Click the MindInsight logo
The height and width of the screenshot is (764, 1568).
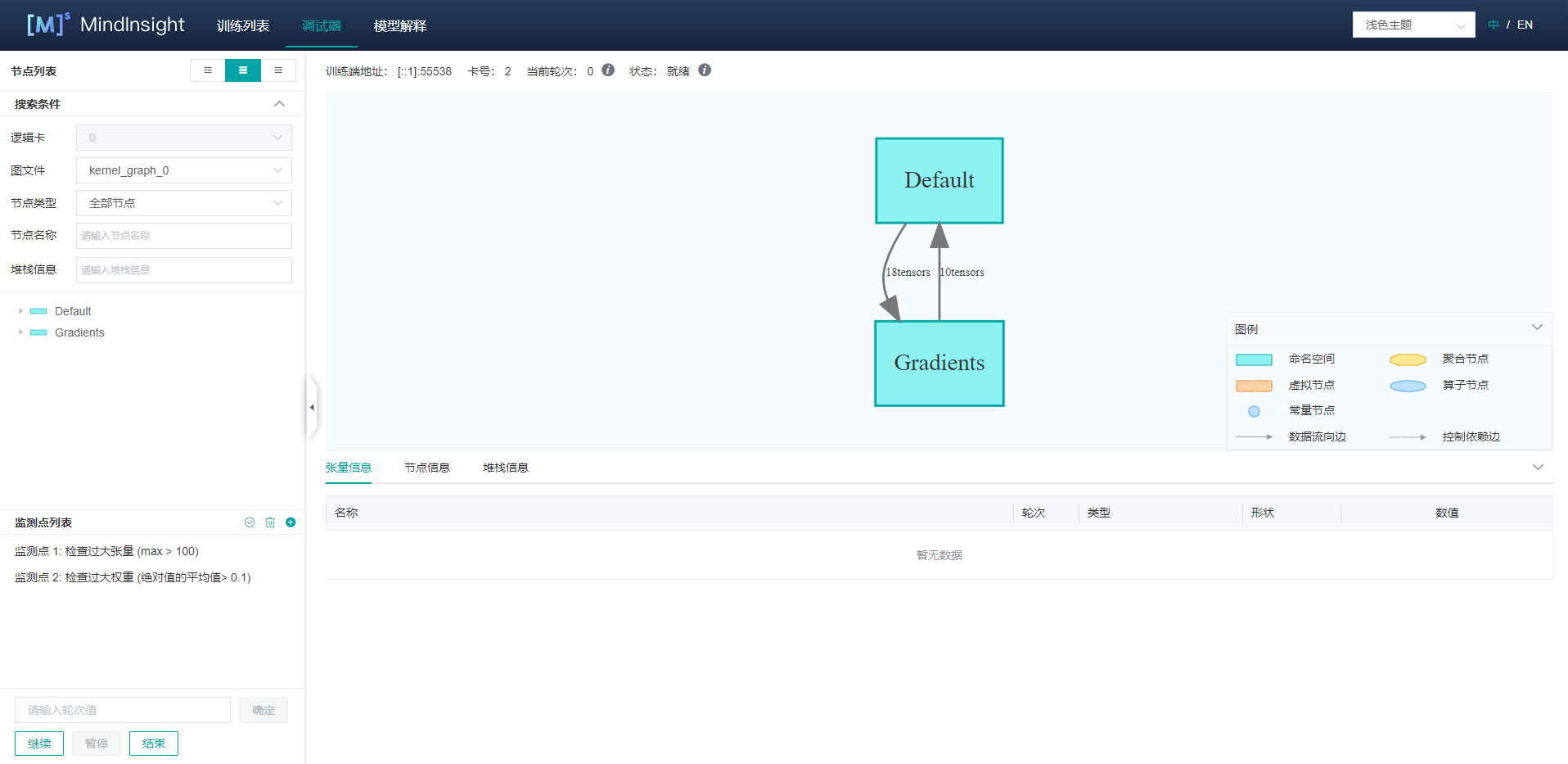pos(106,25)
